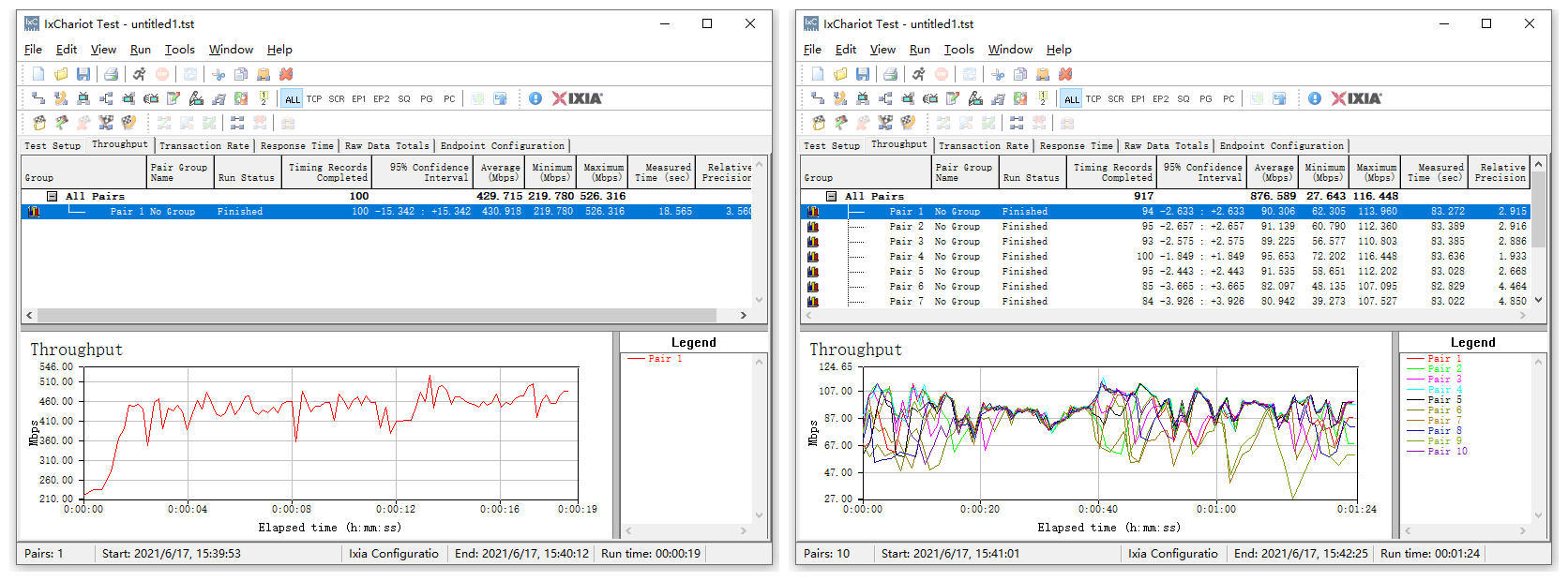Screen dimensions: 1568x581
Task: Toggle TCP filter in left window
Action: (x=314, y=98)
